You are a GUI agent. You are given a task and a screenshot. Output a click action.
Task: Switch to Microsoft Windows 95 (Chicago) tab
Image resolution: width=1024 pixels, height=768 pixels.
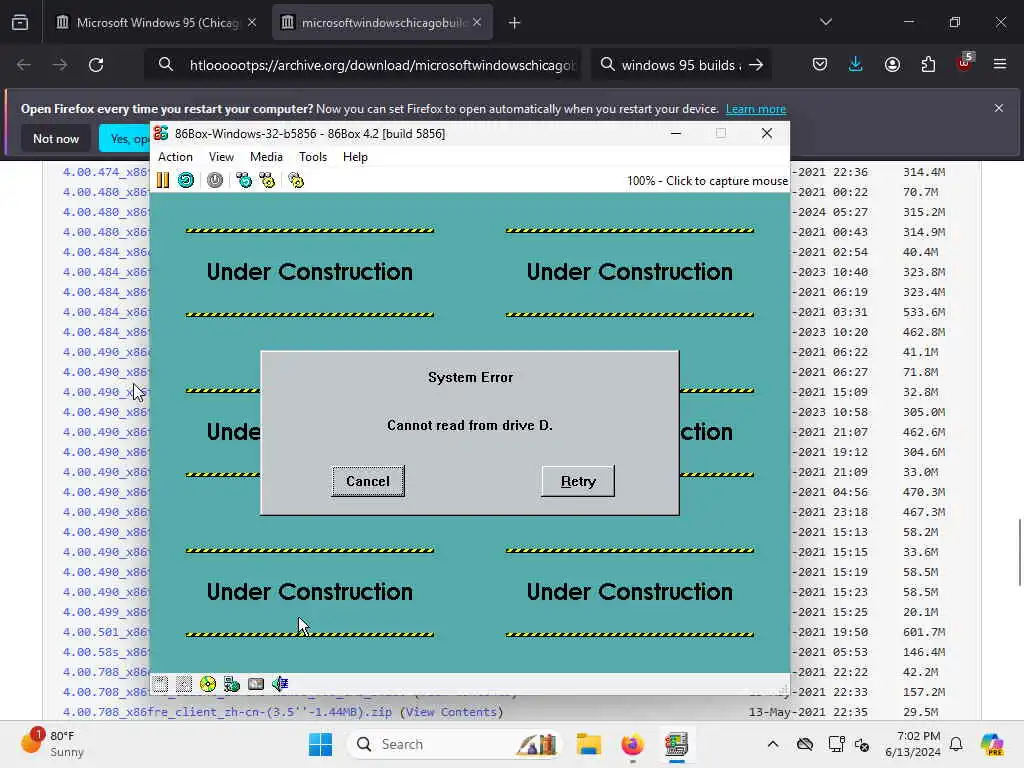tap(157, 23)
